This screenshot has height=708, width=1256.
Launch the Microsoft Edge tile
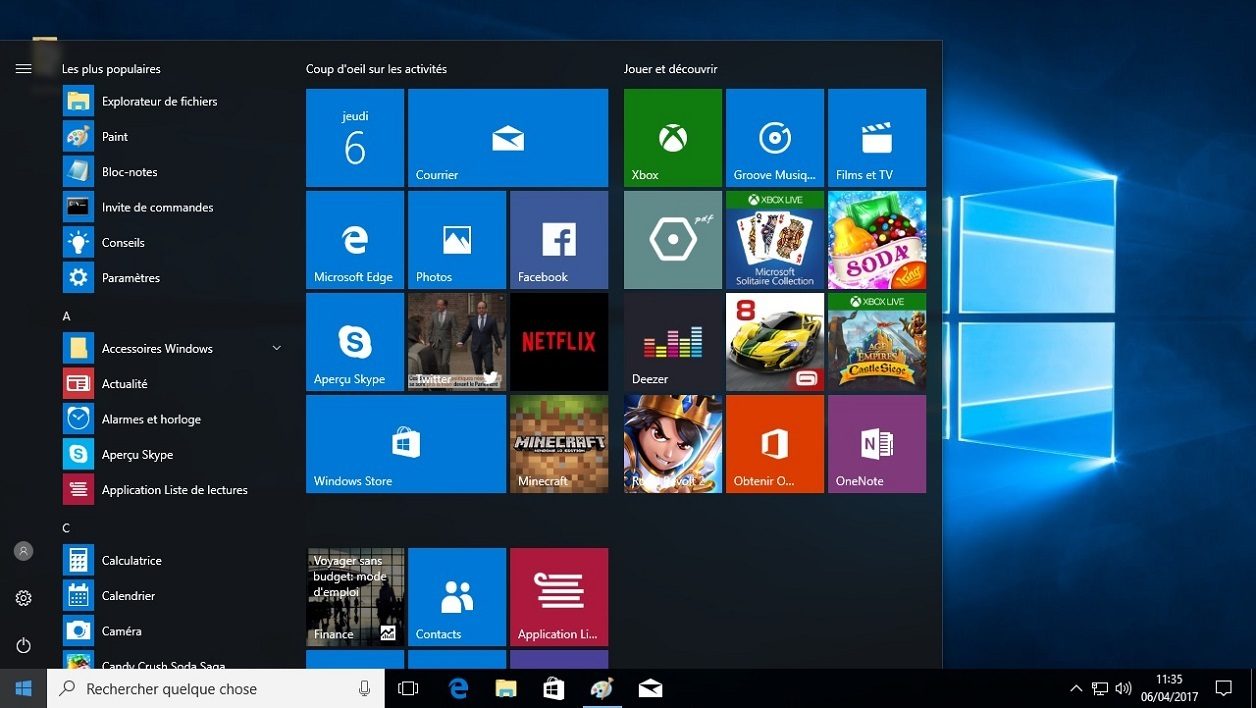point(355,240)
